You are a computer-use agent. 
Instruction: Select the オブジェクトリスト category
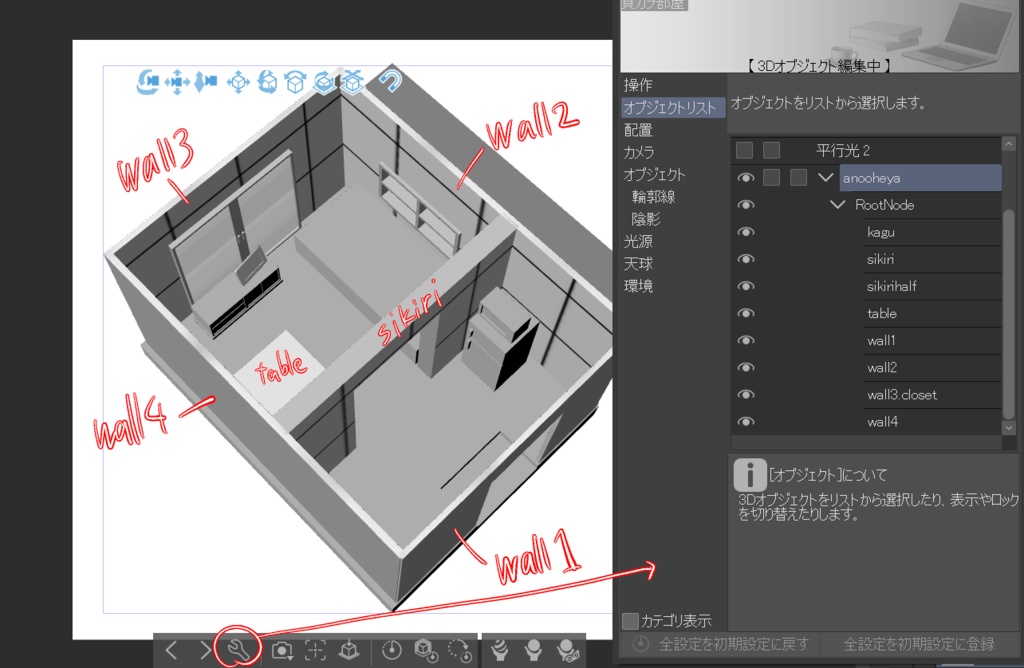[673, 108]
